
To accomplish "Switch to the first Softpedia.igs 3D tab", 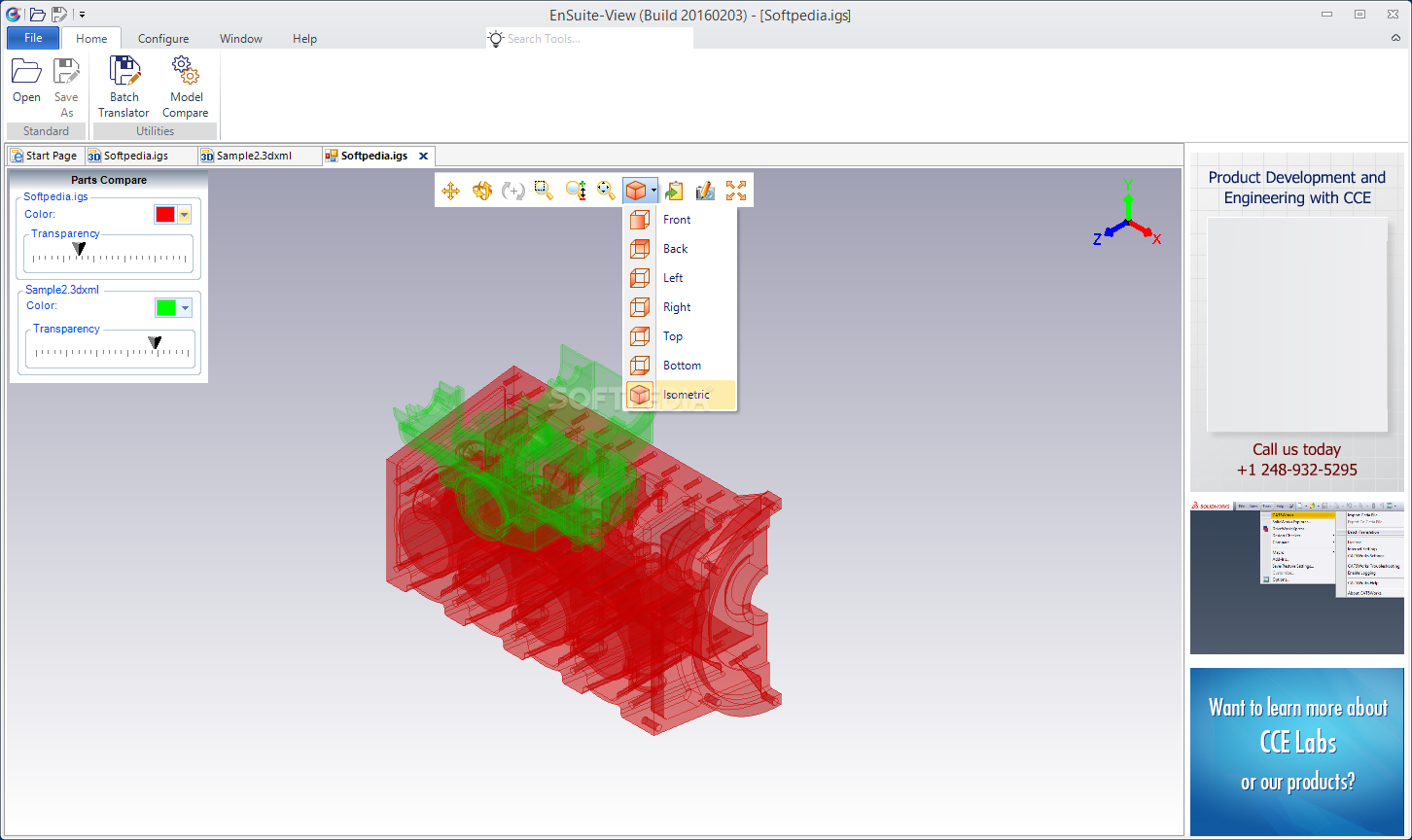I will pos(140,156).
